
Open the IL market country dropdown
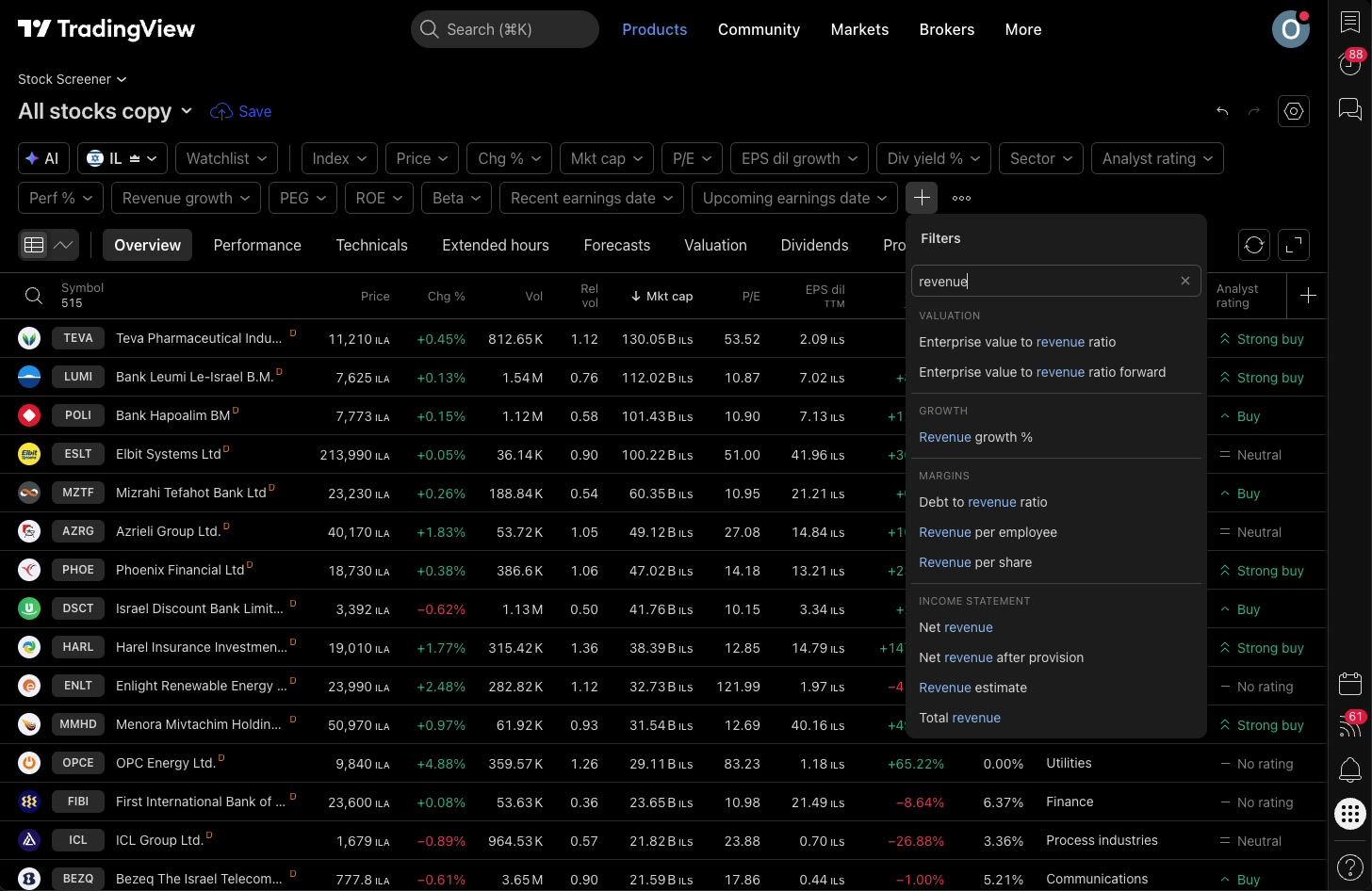[x=122, y=158]
